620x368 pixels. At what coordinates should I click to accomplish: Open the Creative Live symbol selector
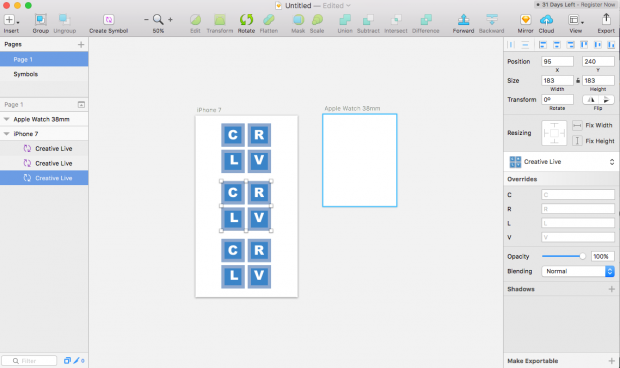pos(561,162)
